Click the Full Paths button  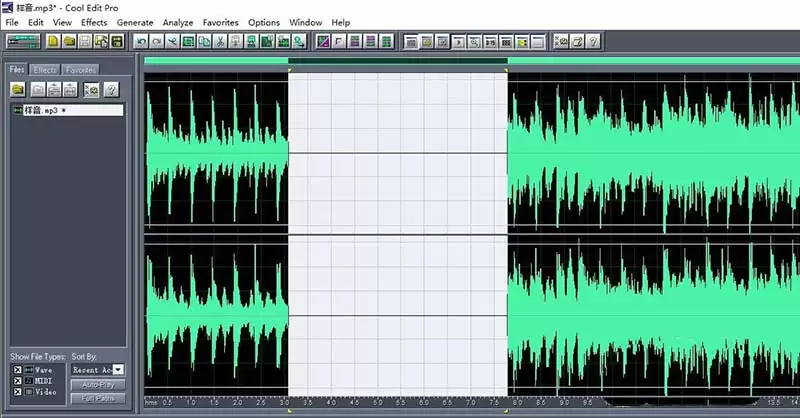click(x=98, y=398)
